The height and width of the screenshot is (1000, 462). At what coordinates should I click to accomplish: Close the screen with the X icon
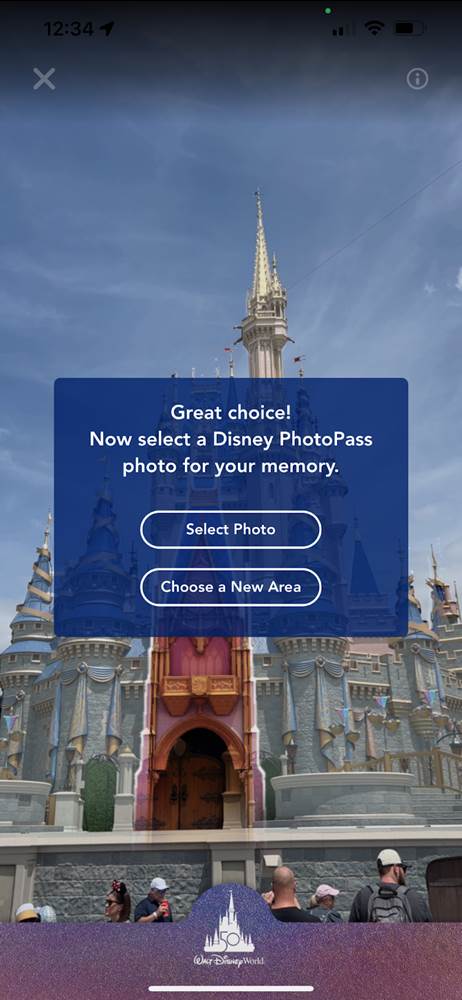pyautogui.click(x=44, y=79)
